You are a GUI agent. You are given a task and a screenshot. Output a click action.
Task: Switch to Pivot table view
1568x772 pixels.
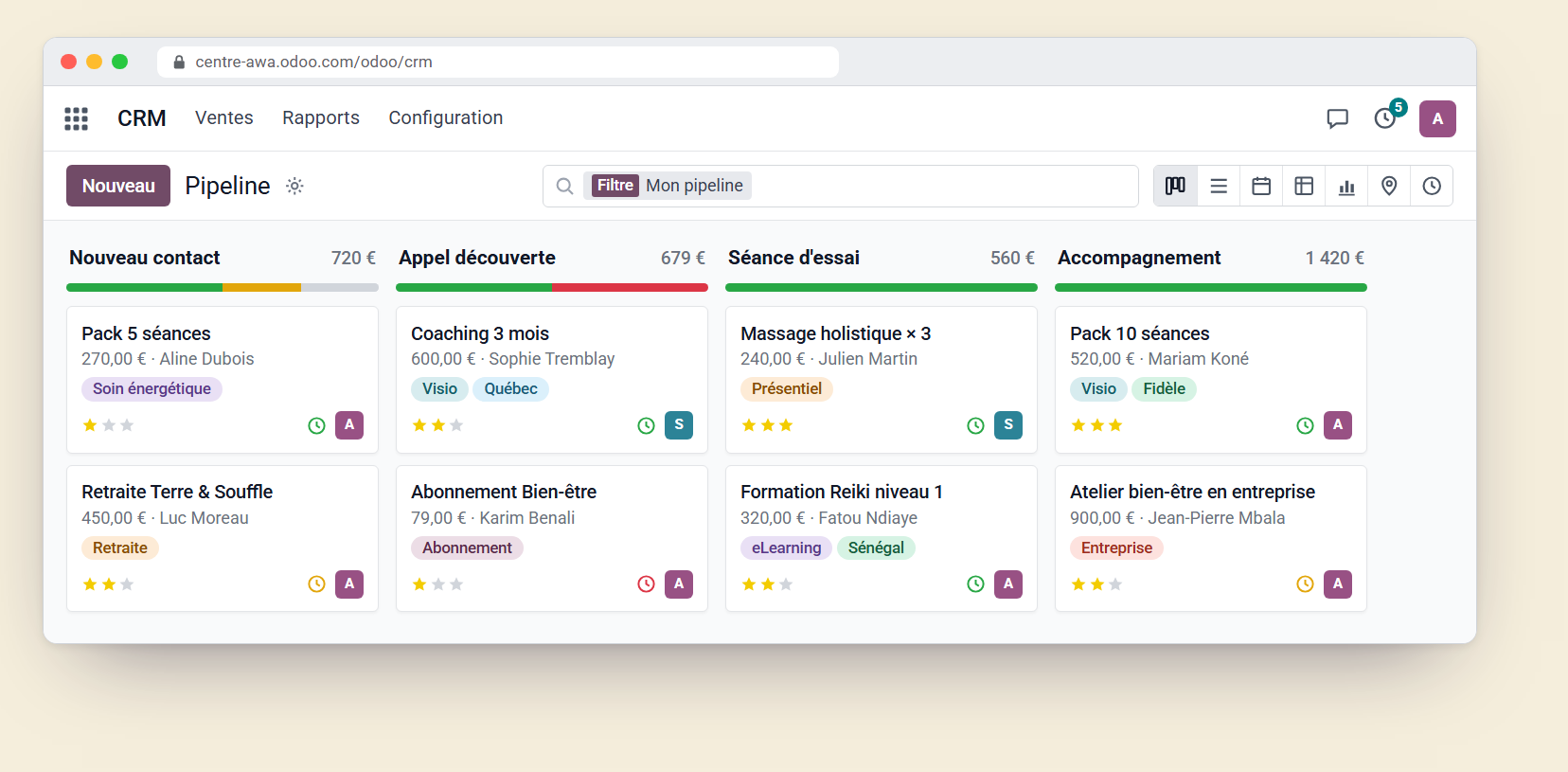[x=1304, y=186]
